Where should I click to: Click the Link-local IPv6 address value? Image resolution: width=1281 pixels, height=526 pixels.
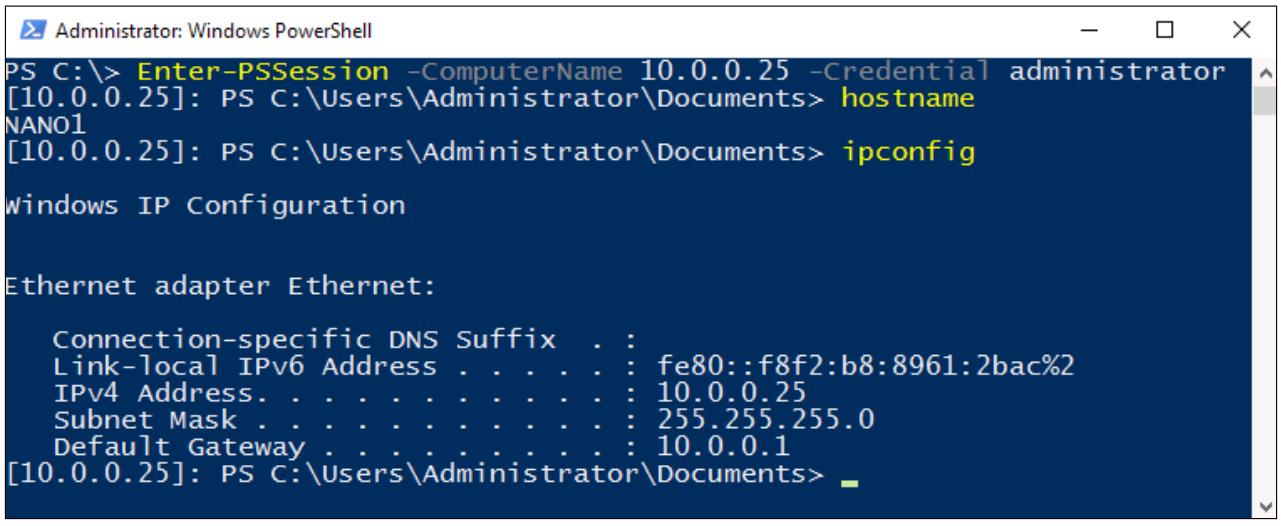[865, 366]
